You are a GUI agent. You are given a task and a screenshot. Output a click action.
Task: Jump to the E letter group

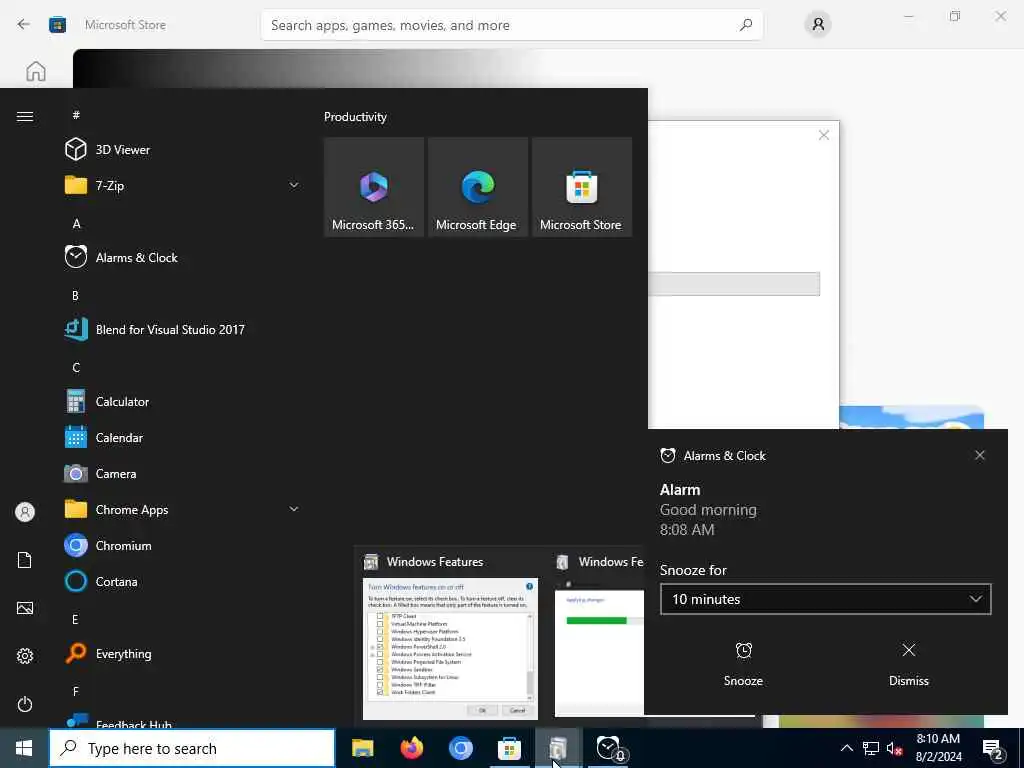pyautogui.click(x=75, y=619)
